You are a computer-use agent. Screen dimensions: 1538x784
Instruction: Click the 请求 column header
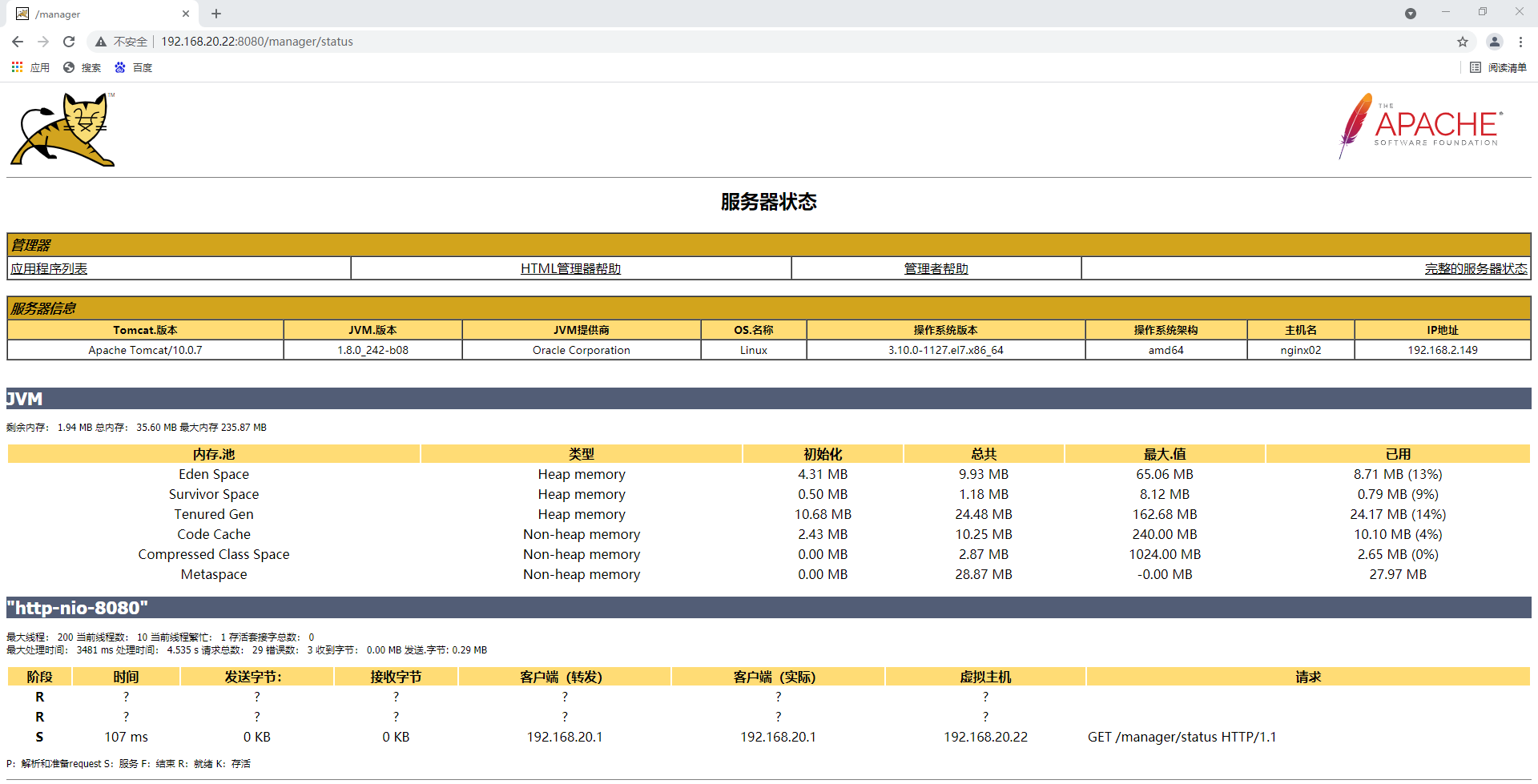pos(1308,677)
